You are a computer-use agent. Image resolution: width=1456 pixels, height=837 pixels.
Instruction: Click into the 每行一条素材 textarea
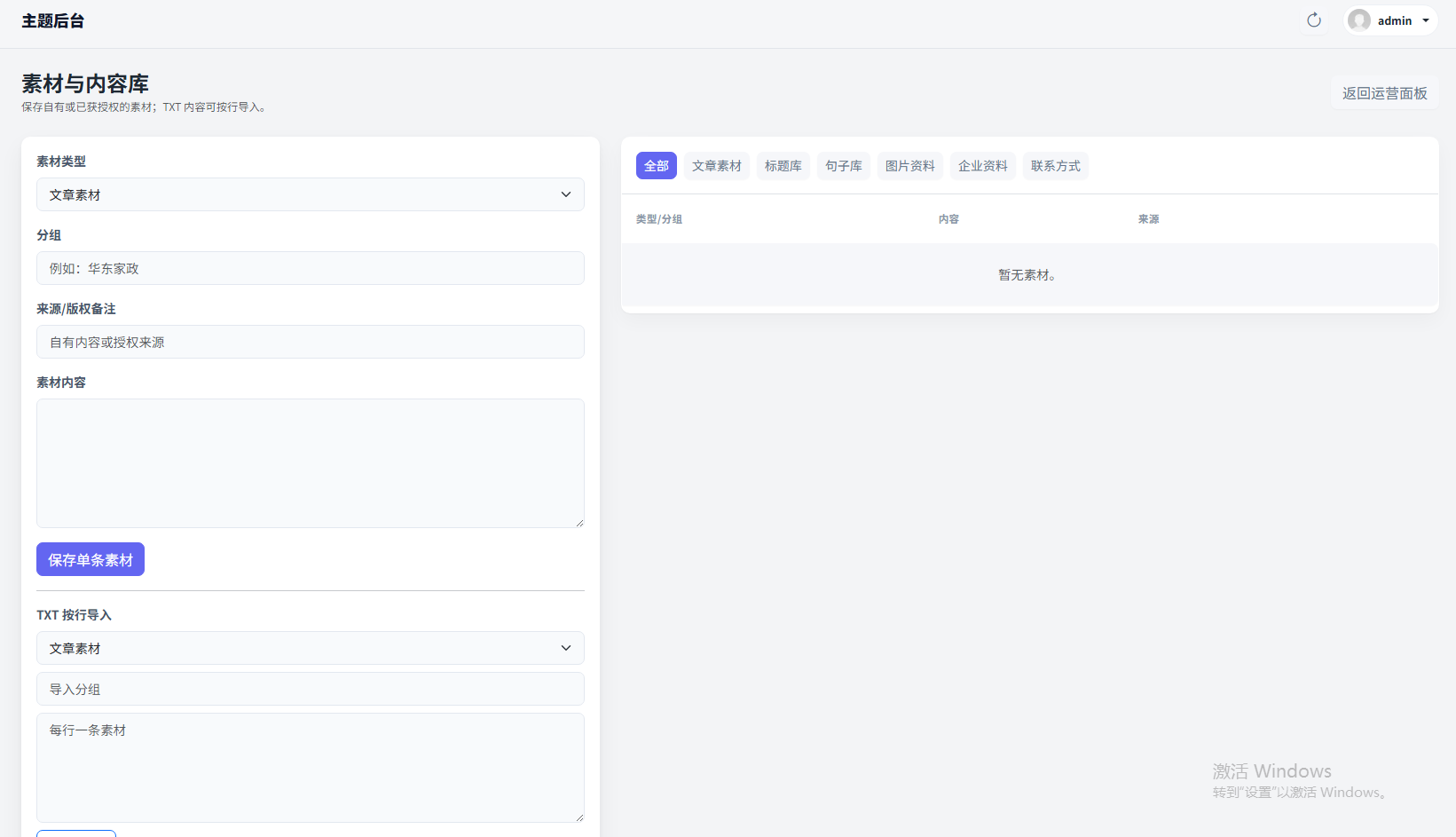tap(311, 768)
